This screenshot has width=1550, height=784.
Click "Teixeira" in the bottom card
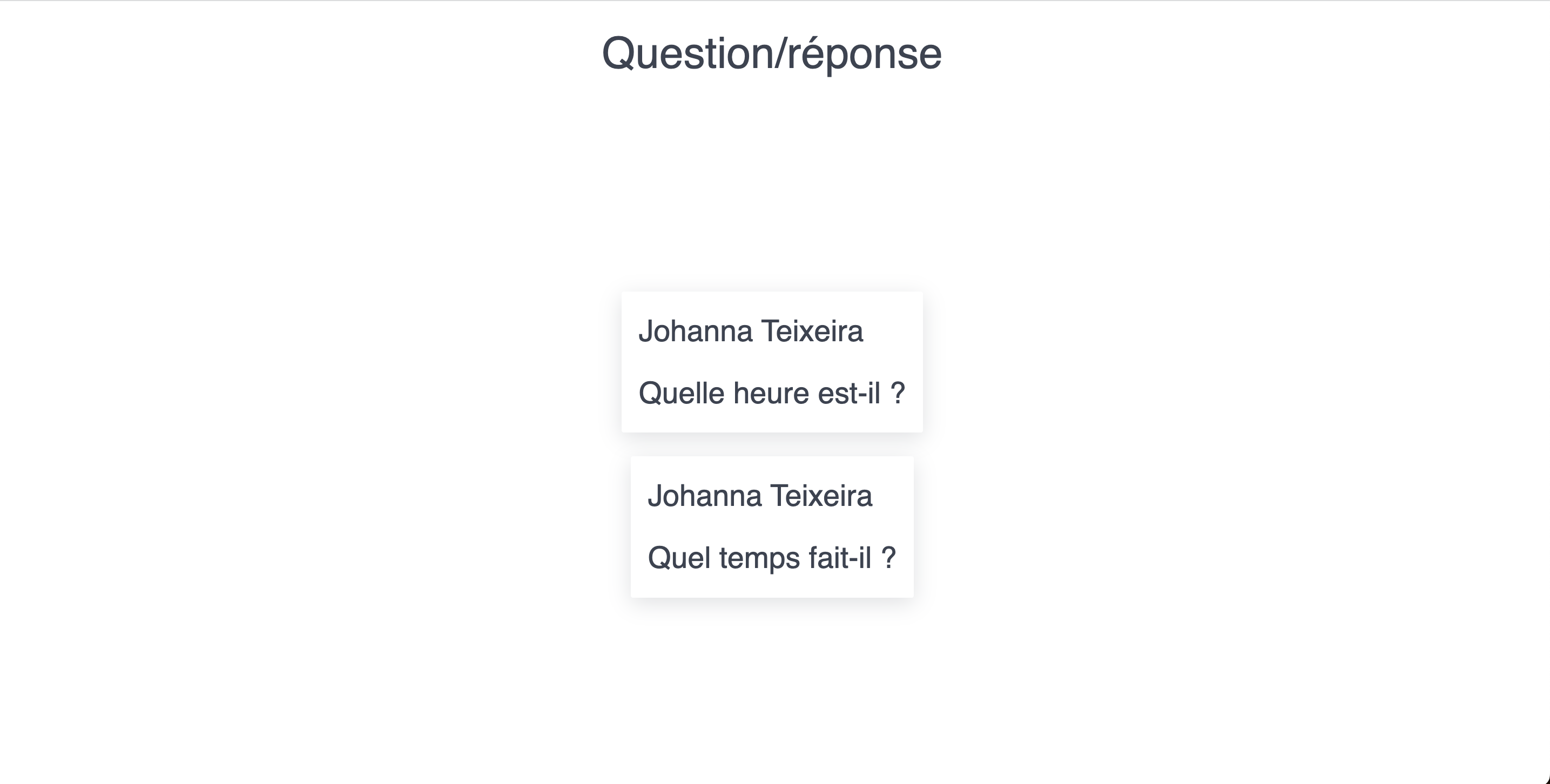pos(821,496)
